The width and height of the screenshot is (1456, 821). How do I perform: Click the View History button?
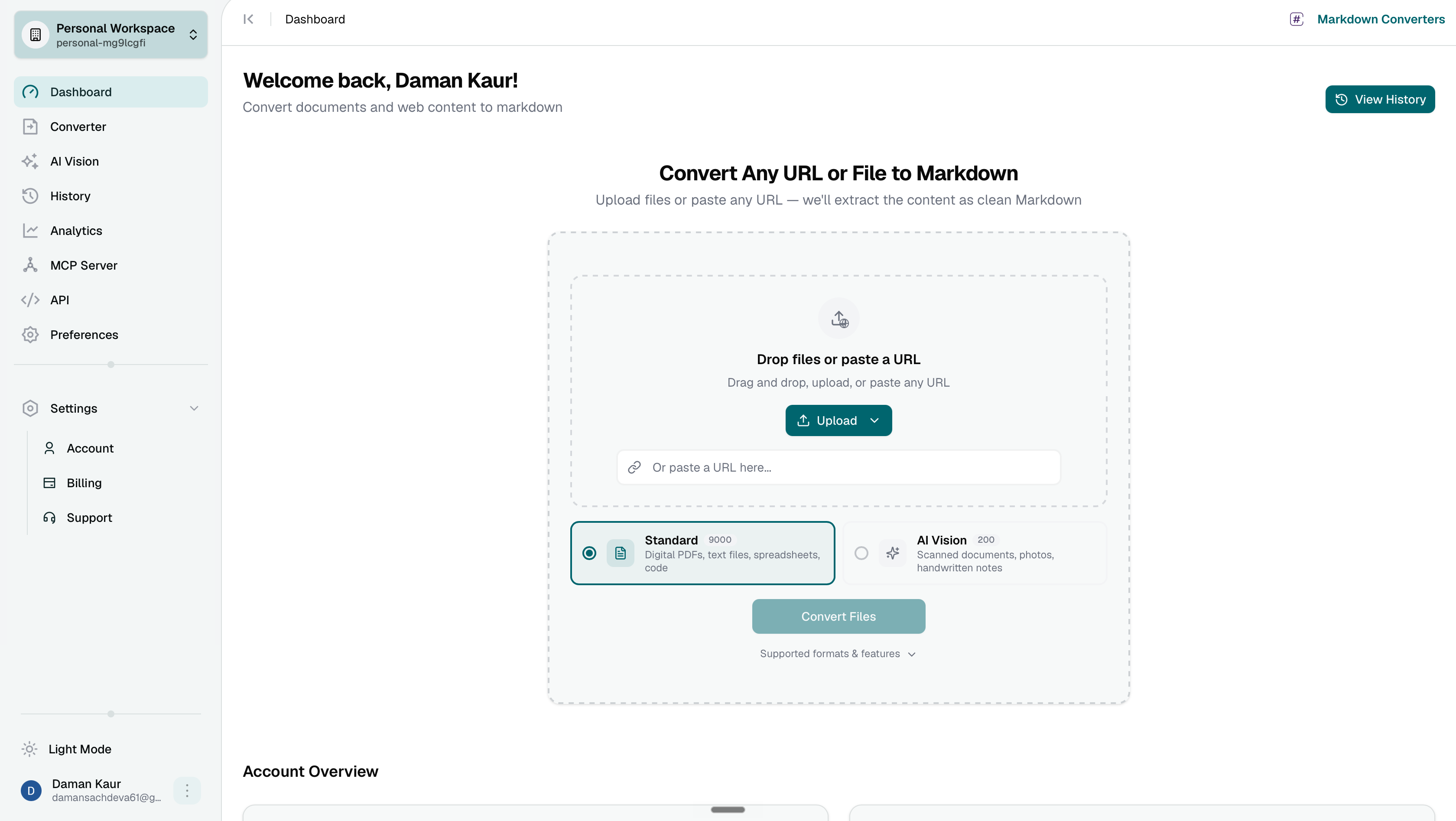[x=1380, y=100]
